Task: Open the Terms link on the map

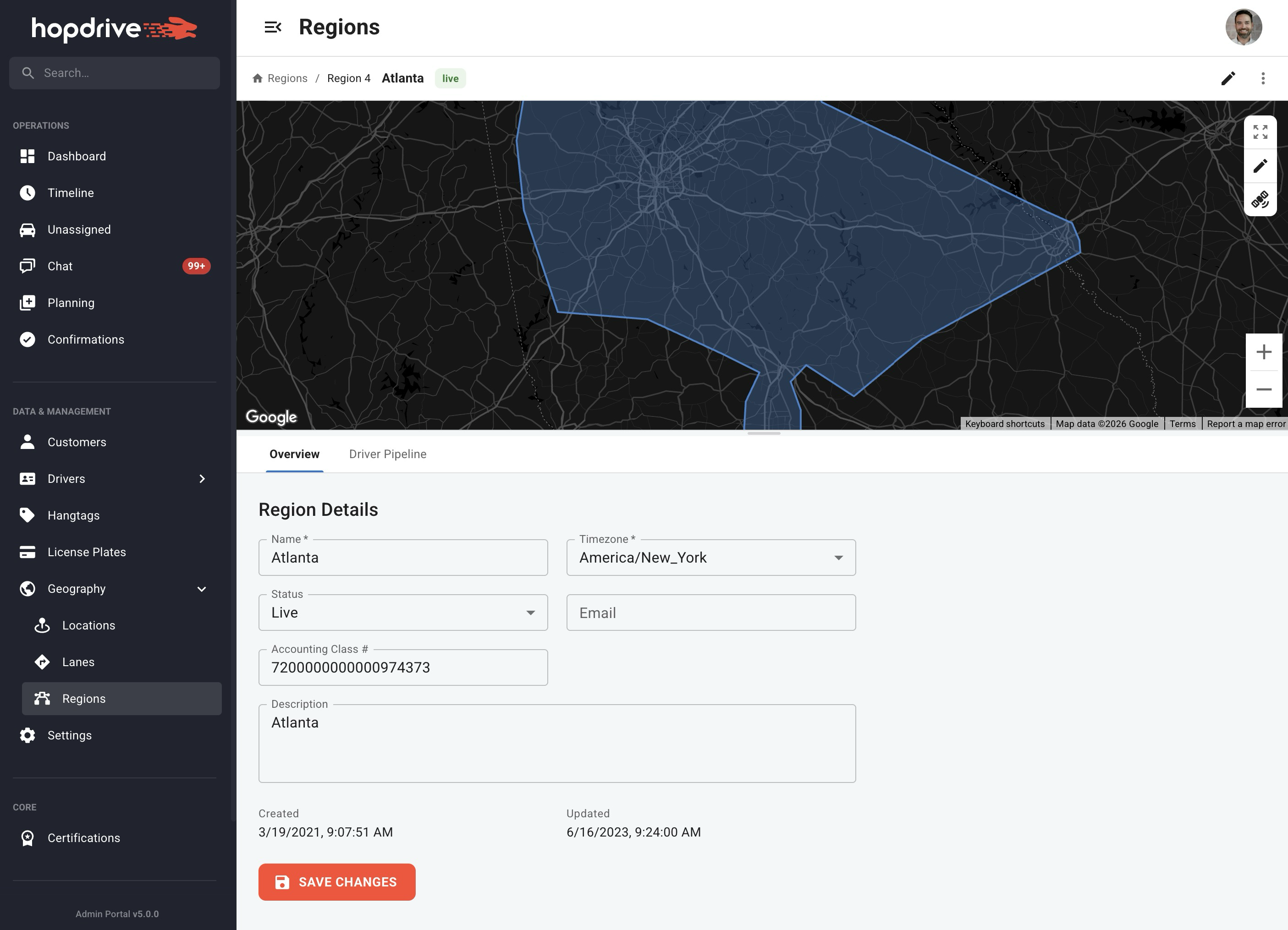Action: coord(1183,424)
